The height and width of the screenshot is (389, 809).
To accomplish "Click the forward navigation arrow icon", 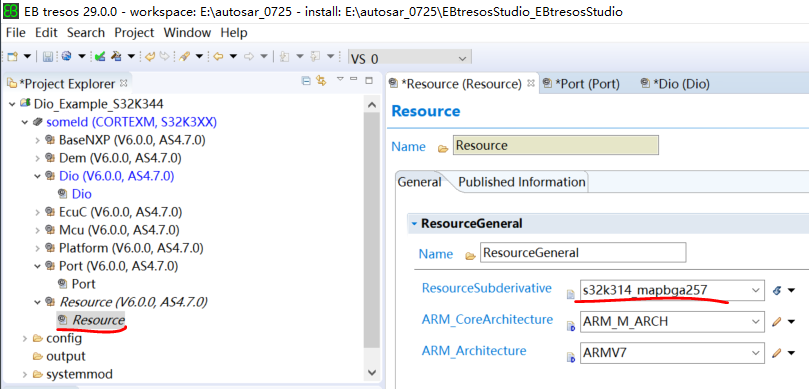I will [x=249, y=56].
